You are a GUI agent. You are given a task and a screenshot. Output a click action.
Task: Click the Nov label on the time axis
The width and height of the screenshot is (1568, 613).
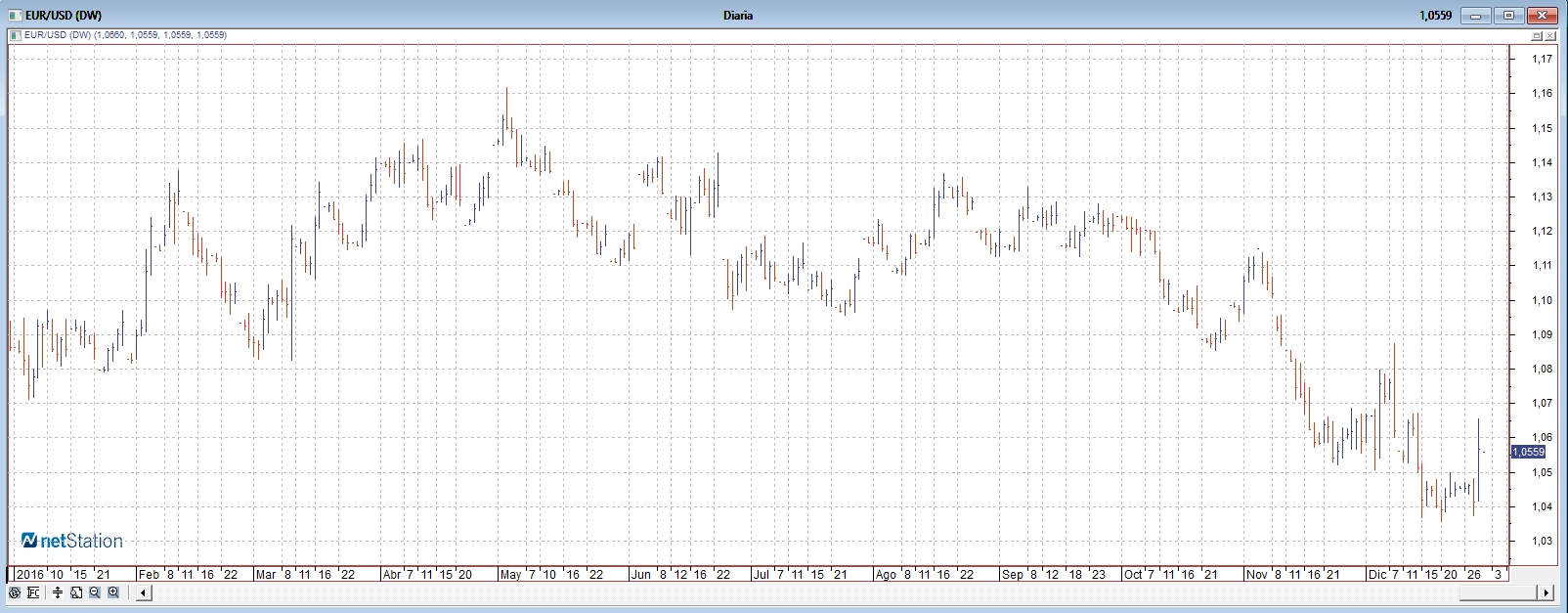[x=1256, y=575]
